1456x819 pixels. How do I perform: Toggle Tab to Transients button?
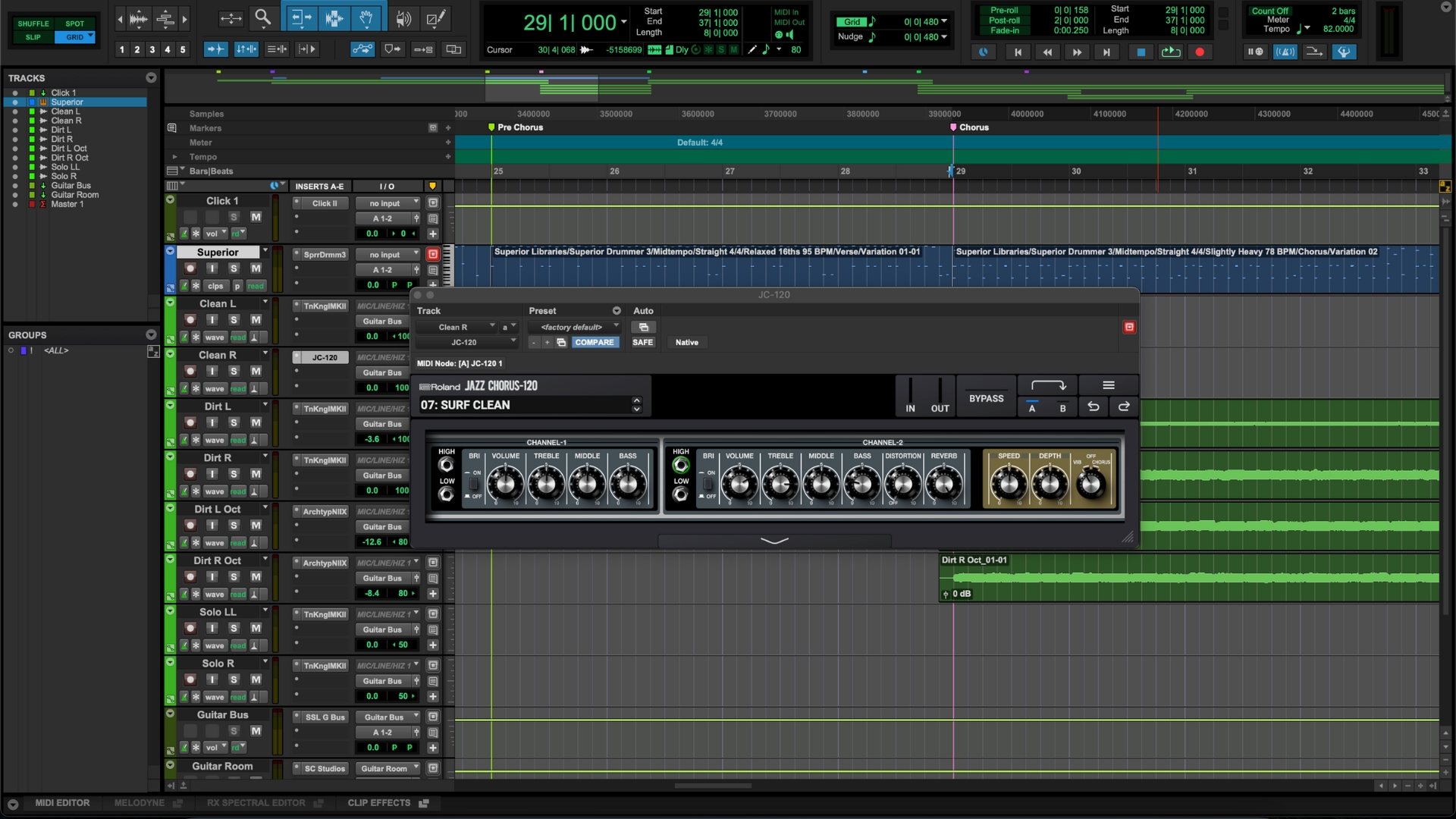pos(216,49)
